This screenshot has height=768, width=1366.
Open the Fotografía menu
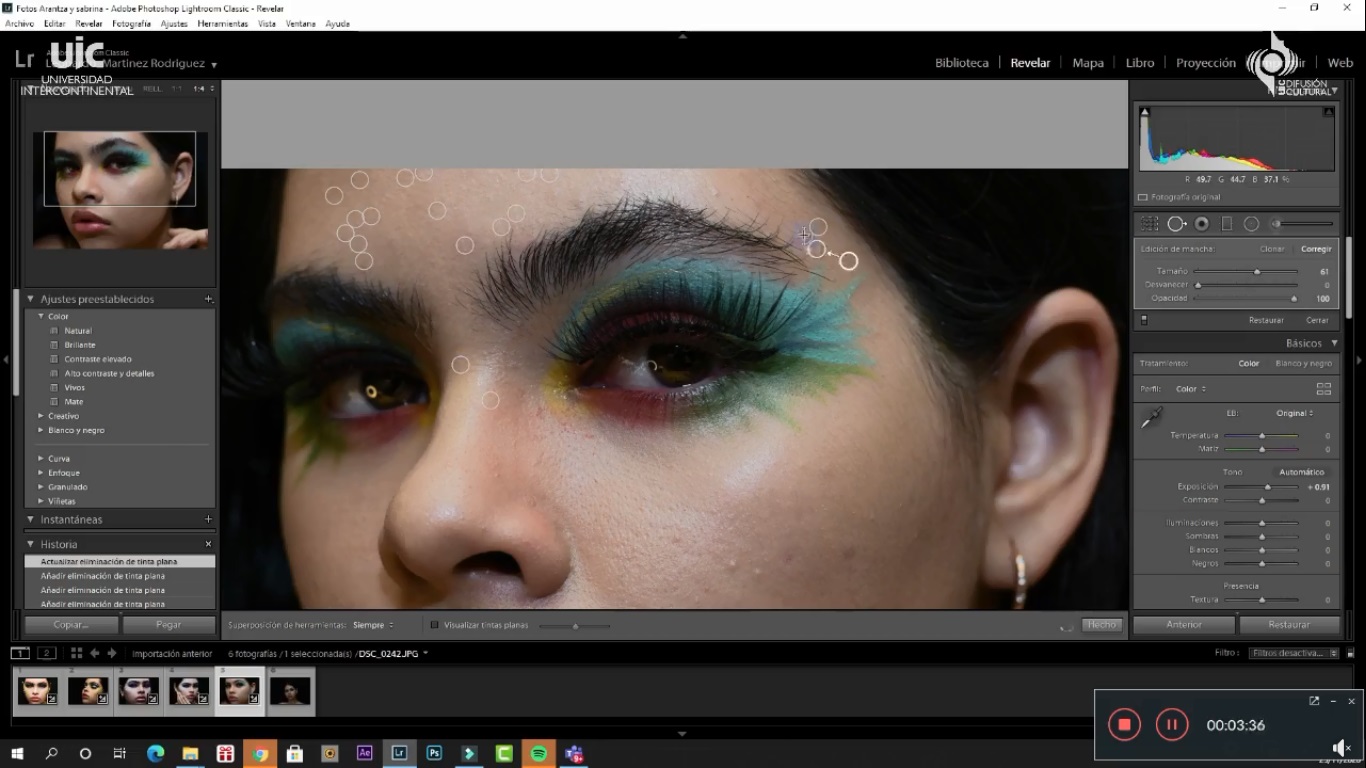131,23
